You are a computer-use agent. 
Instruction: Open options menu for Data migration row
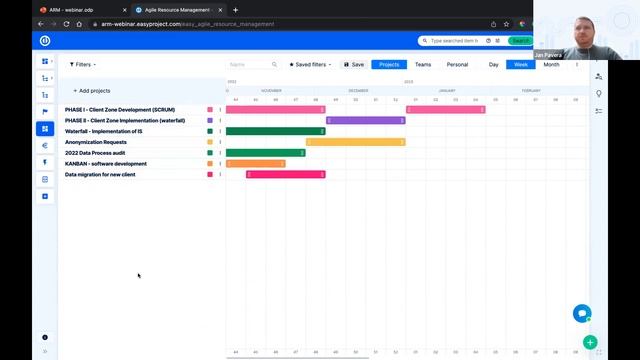click(220, 174)
